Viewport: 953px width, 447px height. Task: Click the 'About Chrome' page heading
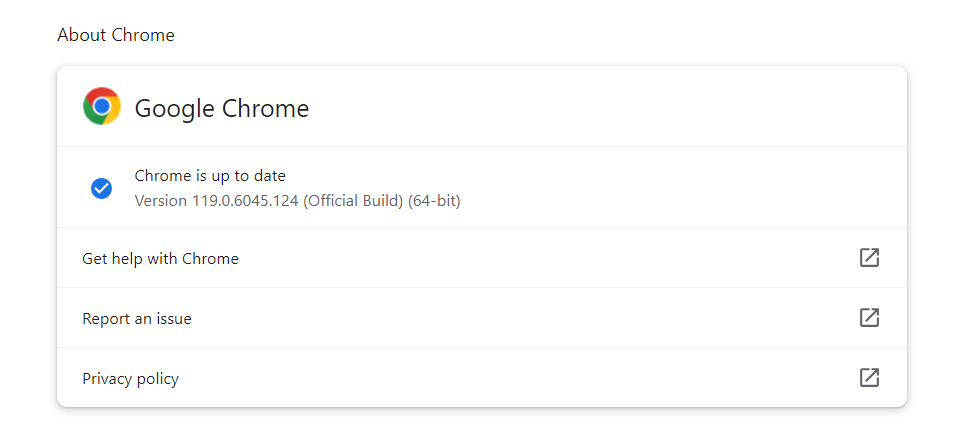tap(116, 35)
